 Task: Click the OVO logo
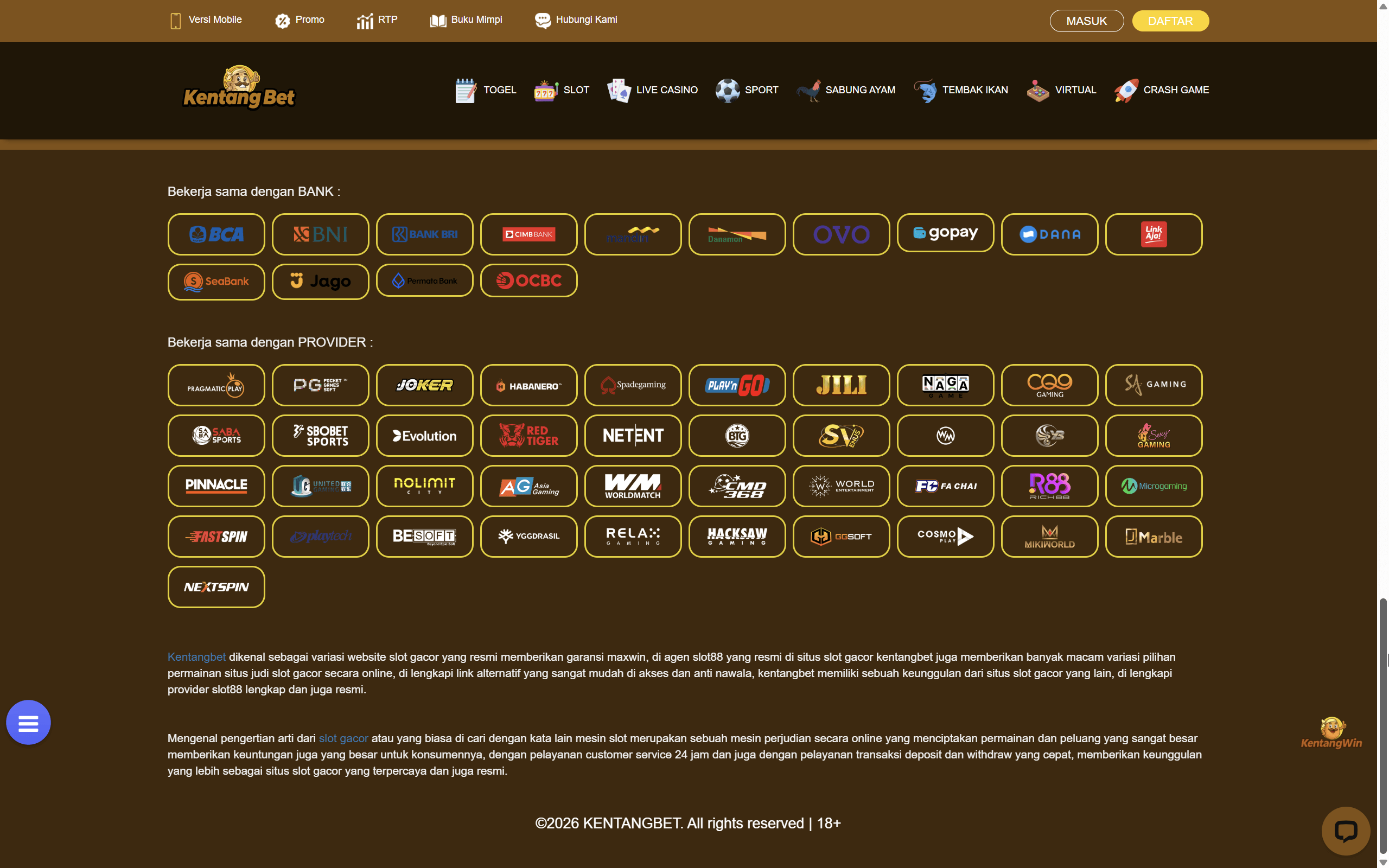coord(842,234)
